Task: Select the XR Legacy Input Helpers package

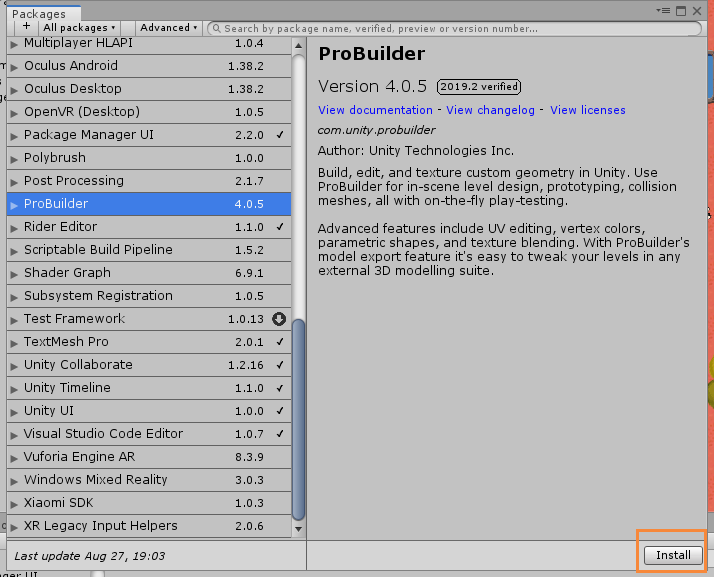Action: pyautogui.click(x=149, y=526)
